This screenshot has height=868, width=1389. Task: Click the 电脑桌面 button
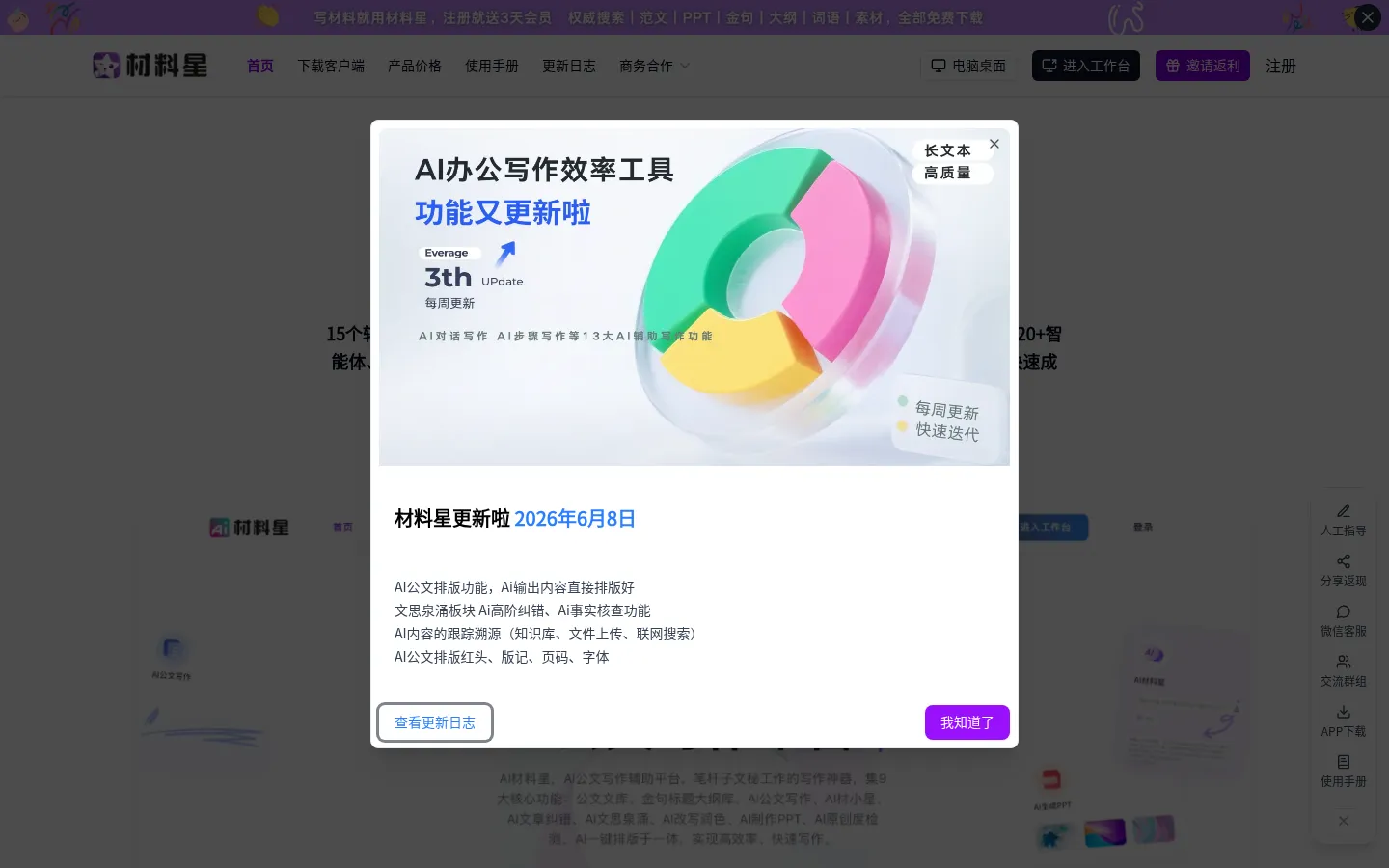pyautogui.click(x=968, y=66)
